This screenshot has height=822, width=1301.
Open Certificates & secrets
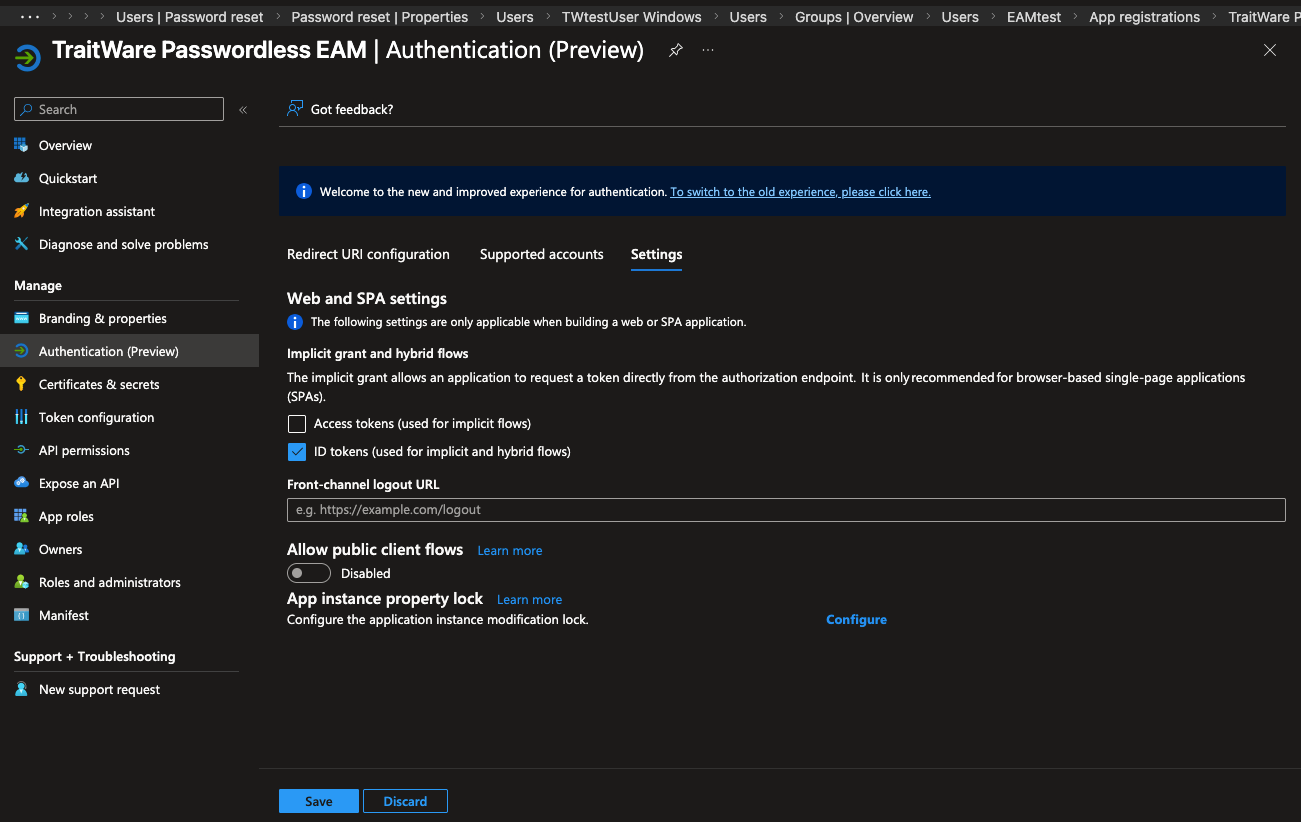pos(99,385)
